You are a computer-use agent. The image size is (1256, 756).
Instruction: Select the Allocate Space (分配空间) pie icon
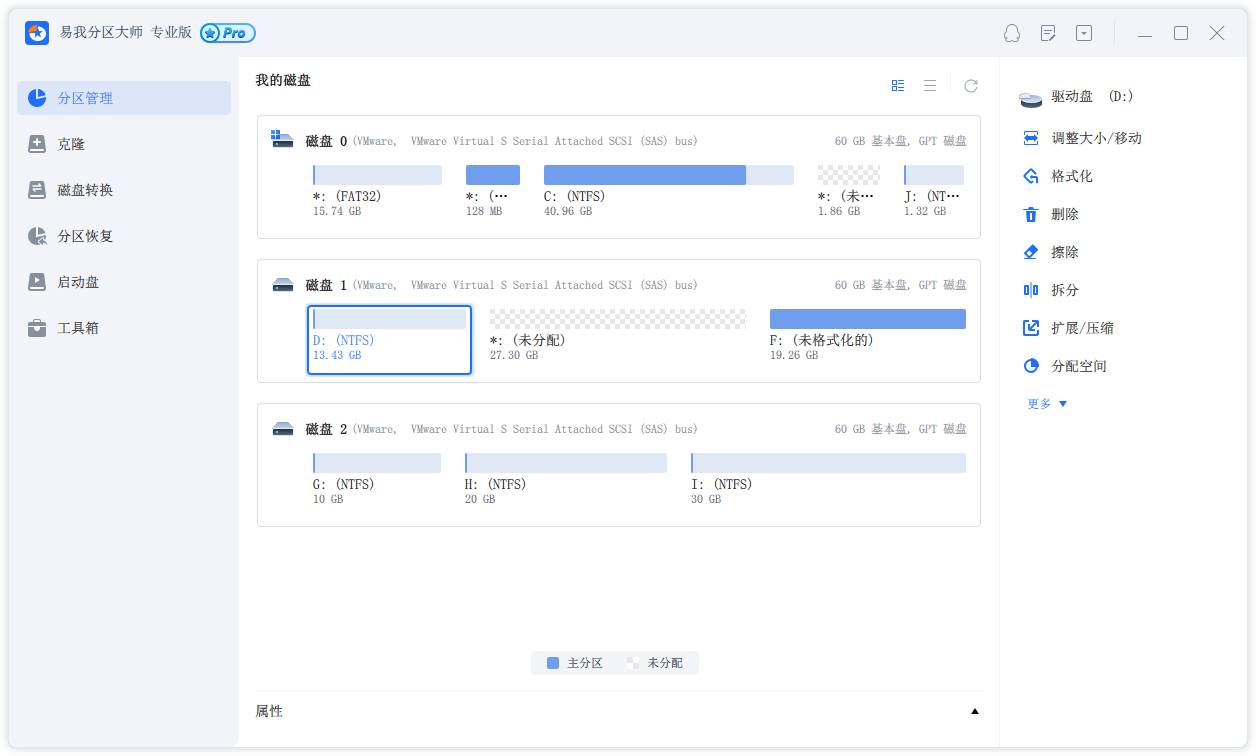[1031, 366]
